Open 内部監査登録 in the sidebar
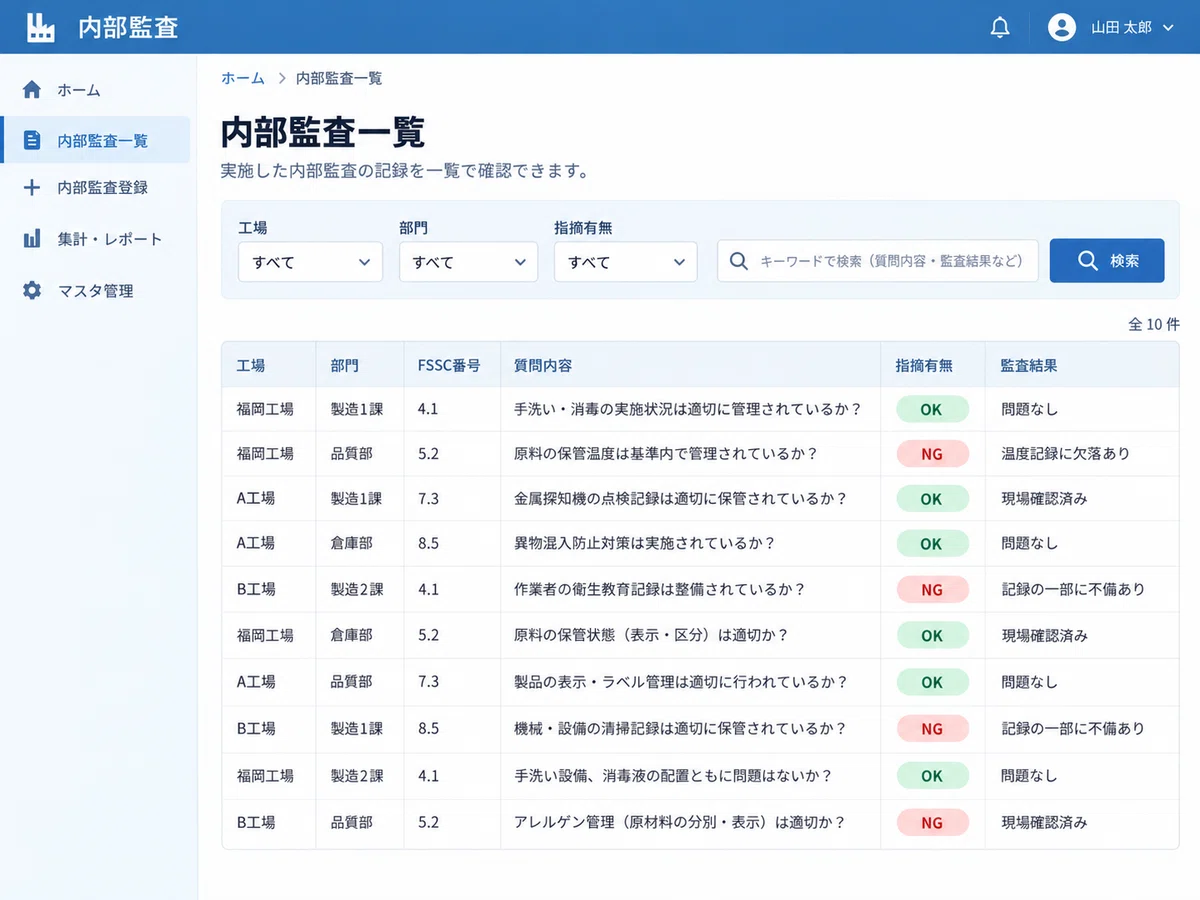This screenshot has height=900, width=1200. [95, 187]
